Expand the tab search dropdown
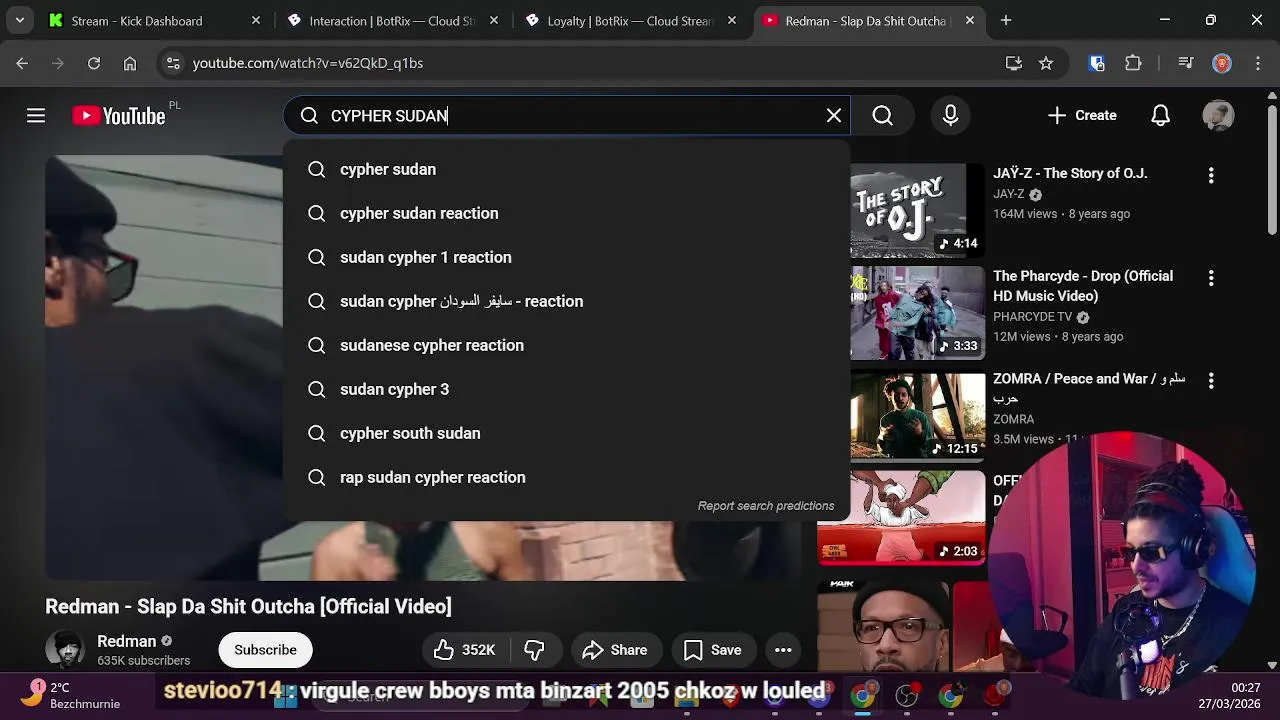 19,20
